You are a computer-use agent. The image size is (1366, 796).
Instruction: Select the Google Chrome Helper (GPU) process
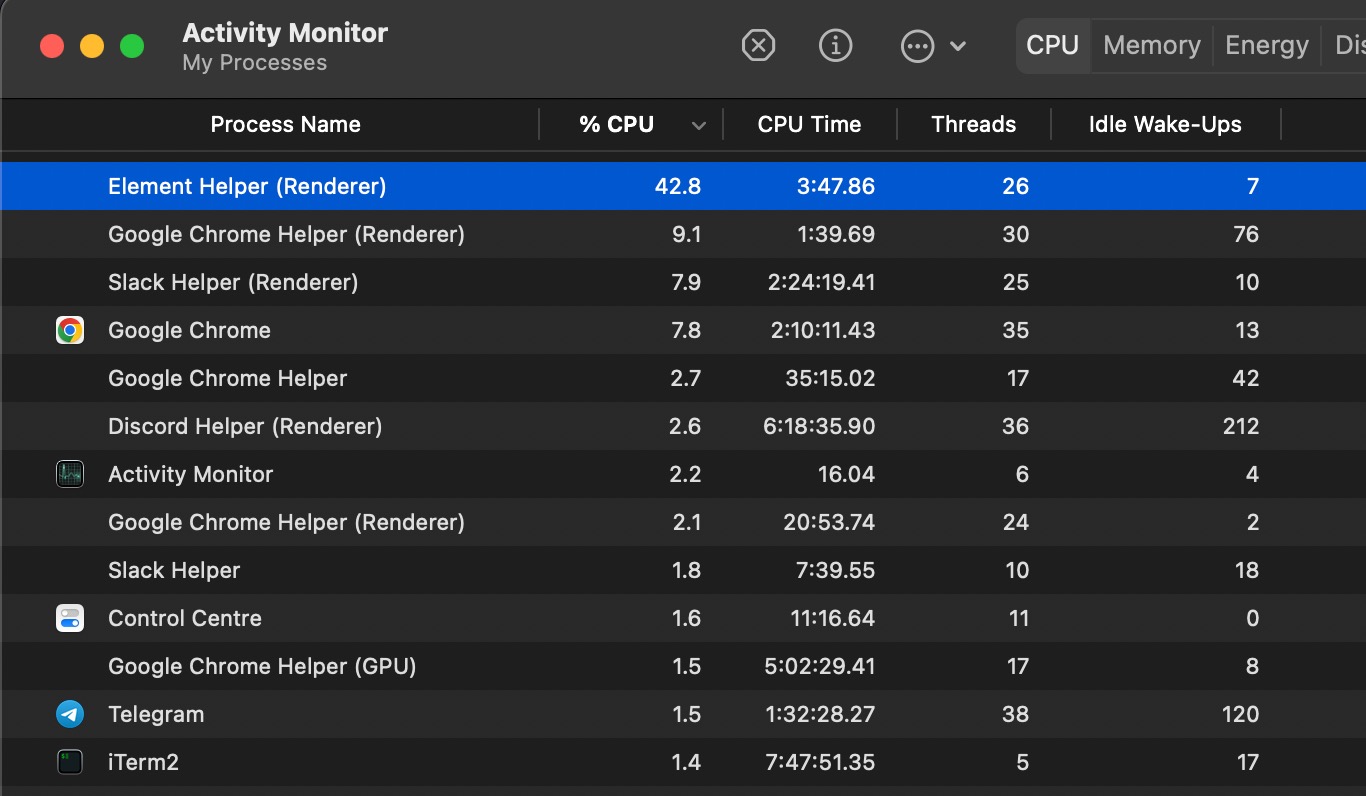(x=262, y=666)
